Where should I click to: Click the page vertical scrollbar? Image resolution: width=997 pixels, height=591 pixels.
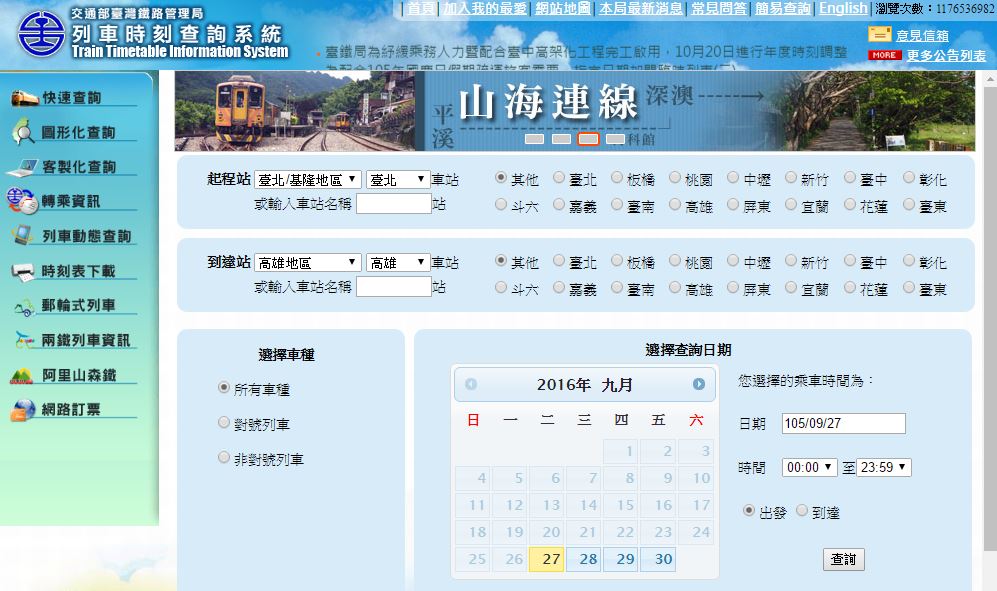[990, 318]
